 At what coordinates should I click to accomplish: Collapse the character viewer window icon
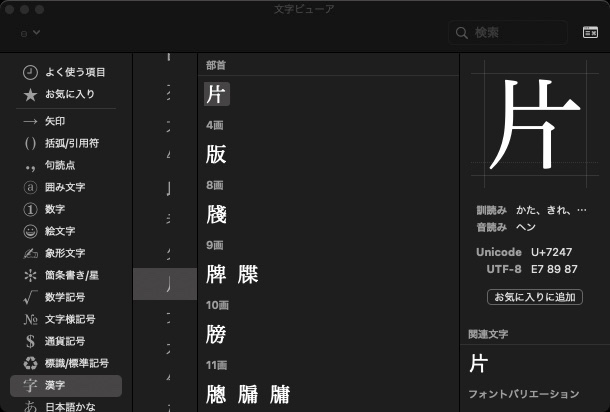point(590,32)
